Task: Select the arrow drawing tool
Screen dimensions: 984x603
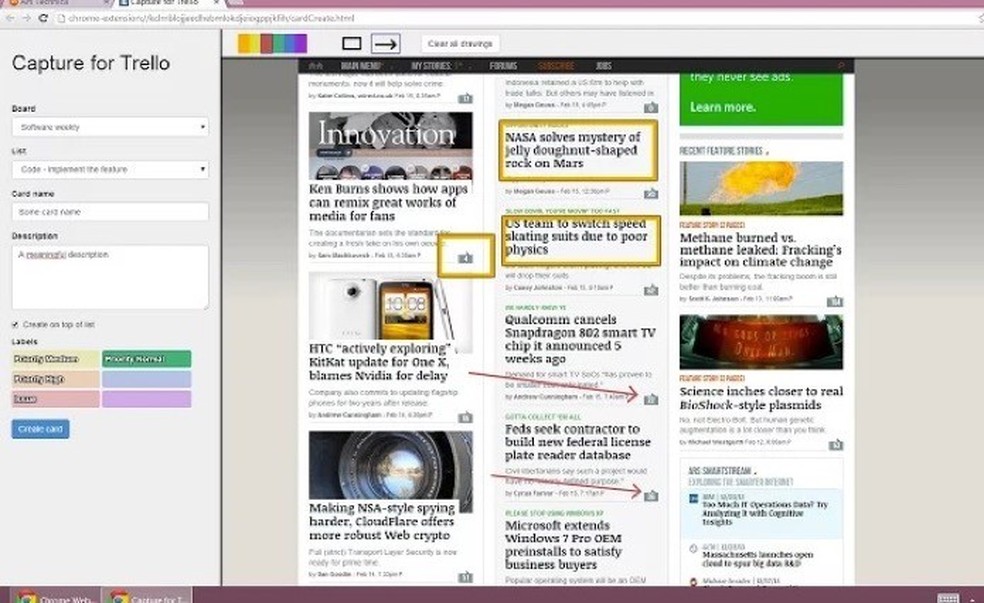Action: click(x=383, y=44)
